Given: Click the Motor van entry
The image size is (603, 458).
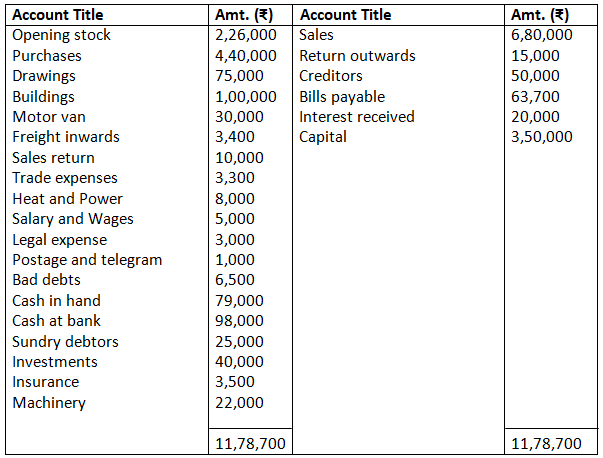Looking at the screenshot, I should (49, 117).
